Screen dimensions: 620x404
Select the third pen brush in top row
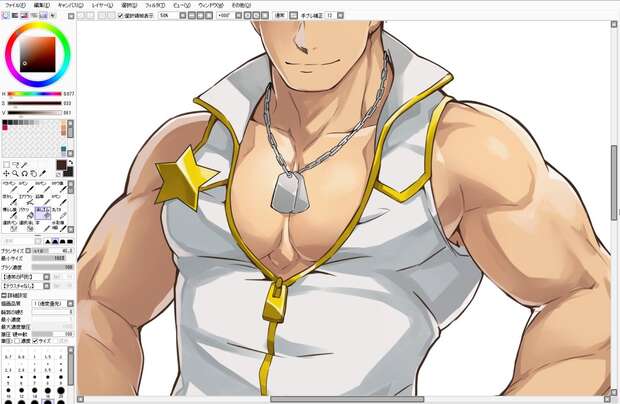[x=42, y=187]
